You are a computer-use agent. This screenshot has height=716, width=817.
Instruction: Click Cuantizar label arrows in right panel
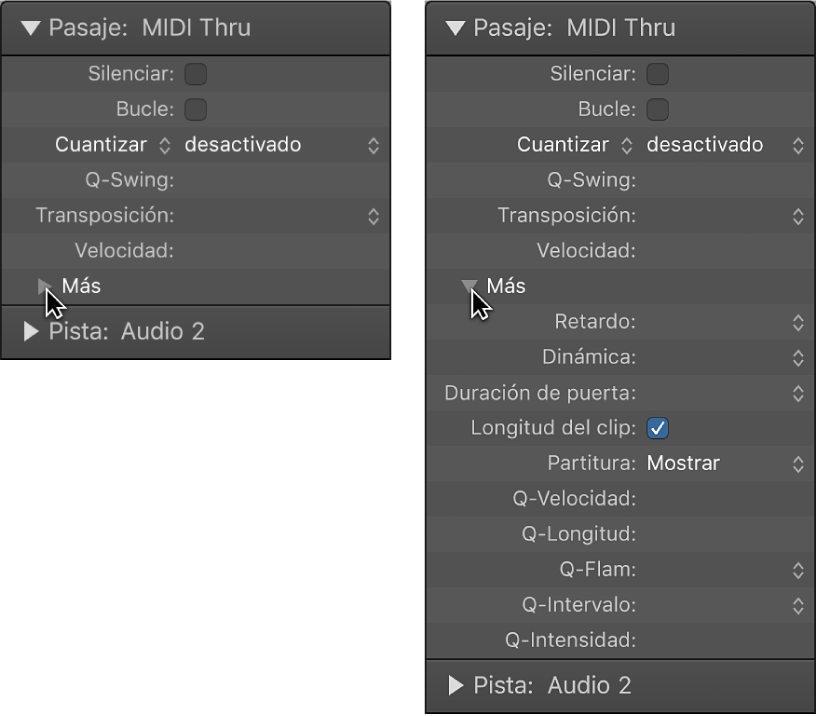pyautogui.click(x=627, y=145)
